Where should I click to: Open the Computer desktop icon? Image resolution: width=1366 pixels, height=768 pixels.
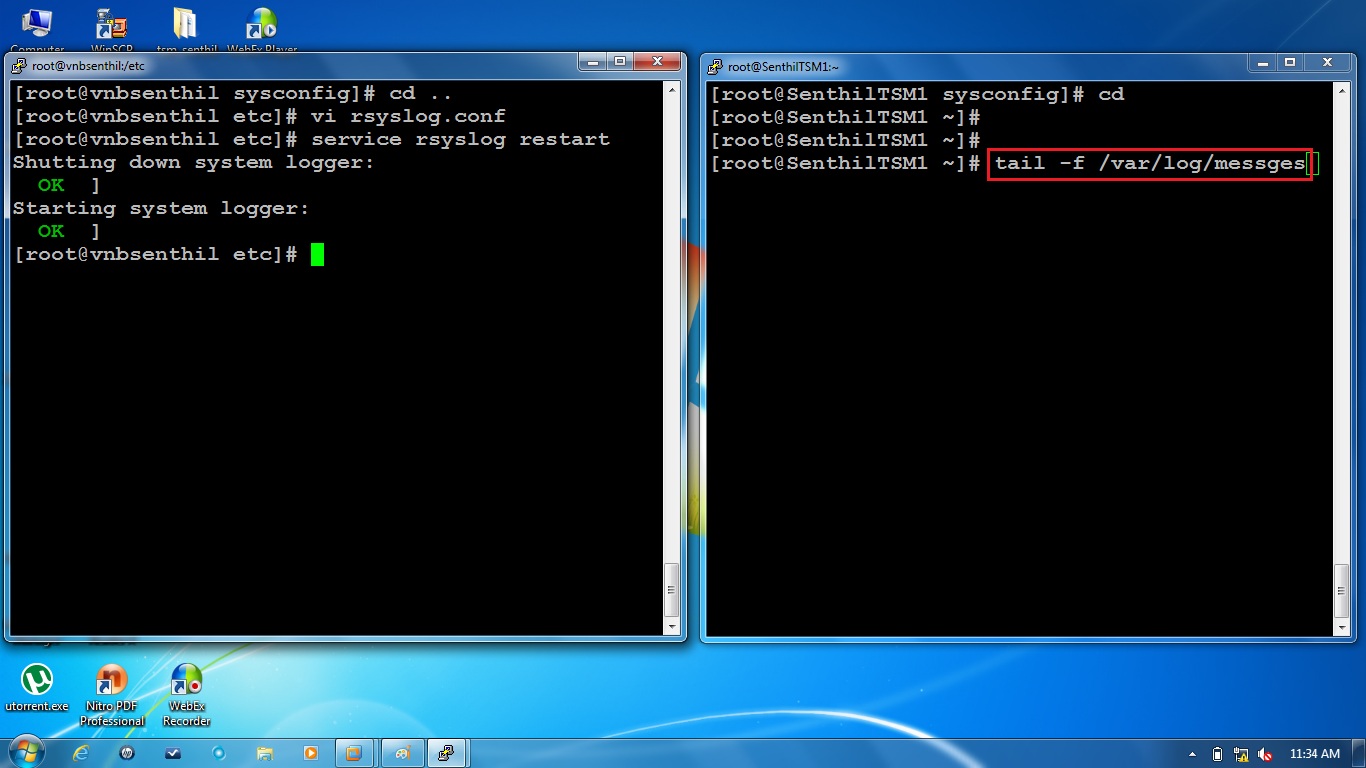click(x=36, y=20)
